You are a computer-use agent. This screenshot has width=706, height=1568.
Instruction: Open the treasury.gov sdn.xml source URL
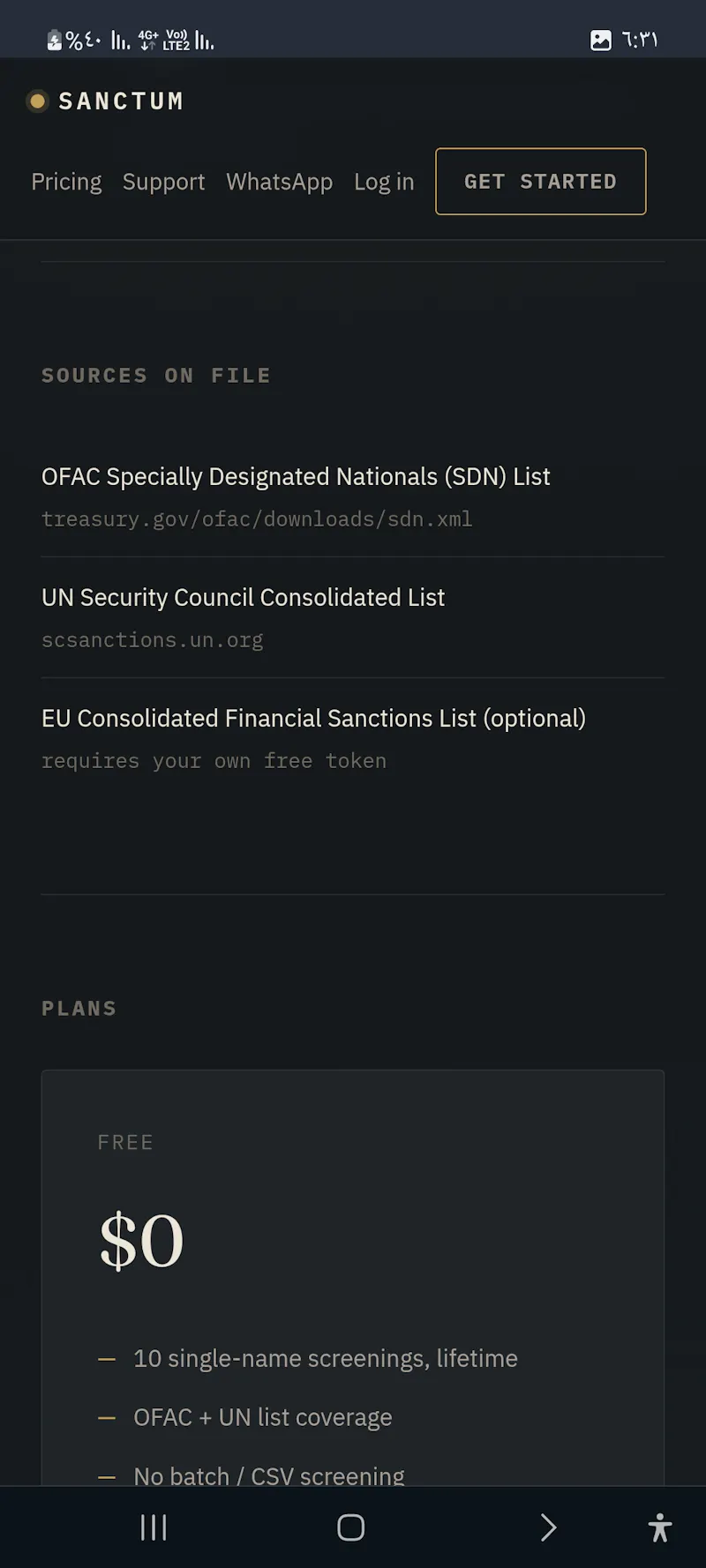coord(257,519)
